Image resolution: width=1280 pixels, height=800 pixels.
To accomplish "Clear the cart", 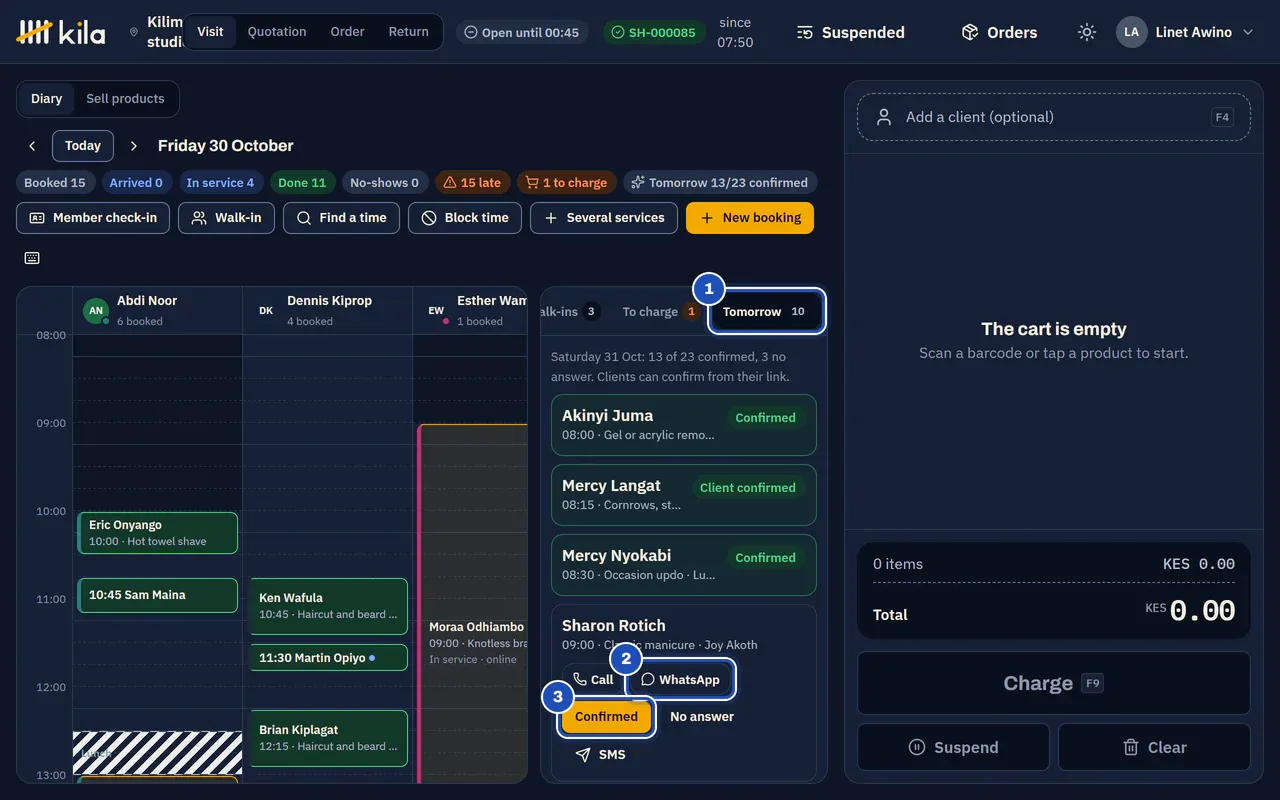I will point(1154,747).
